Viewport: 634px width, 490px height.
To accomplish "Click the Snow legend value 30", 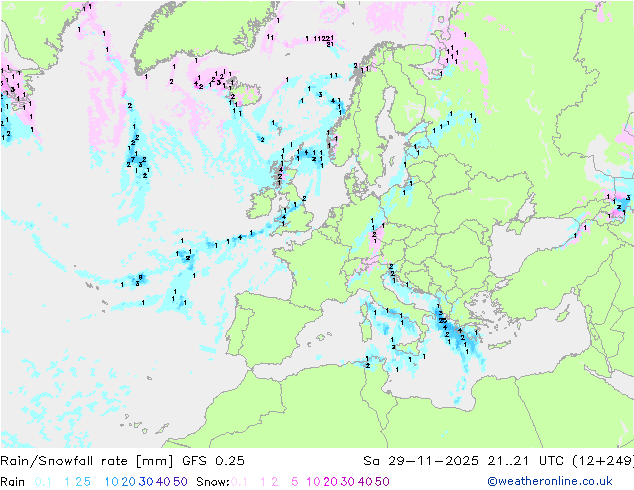I will (347, 482).
